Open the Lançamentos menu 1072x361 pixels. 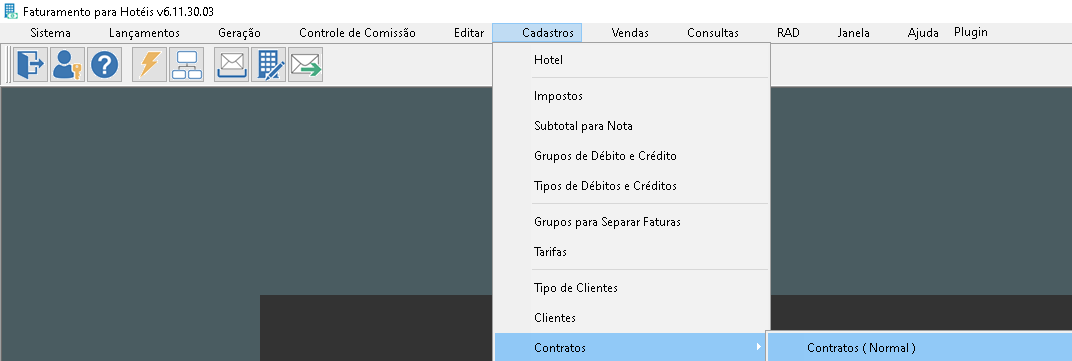144,33
